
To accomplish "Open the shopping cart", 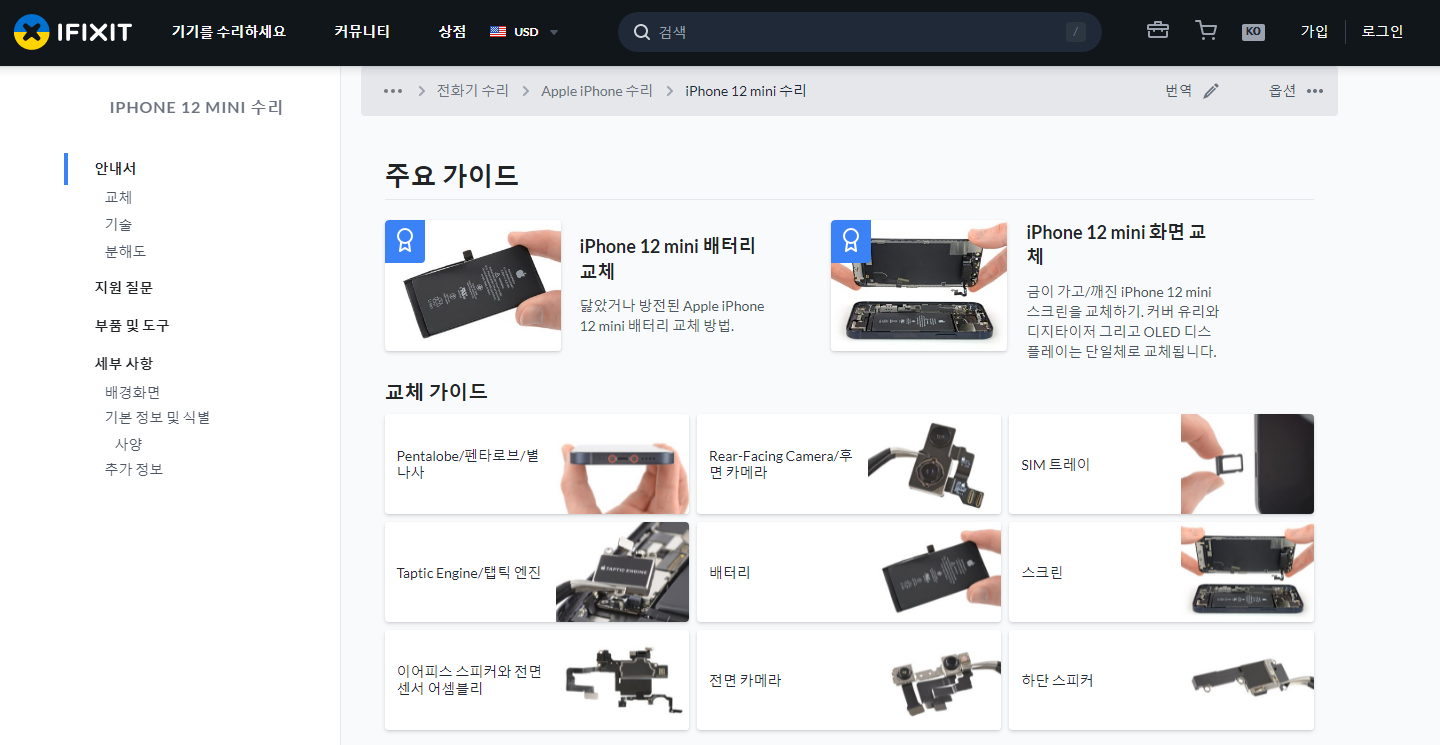I will point(1206,31).
